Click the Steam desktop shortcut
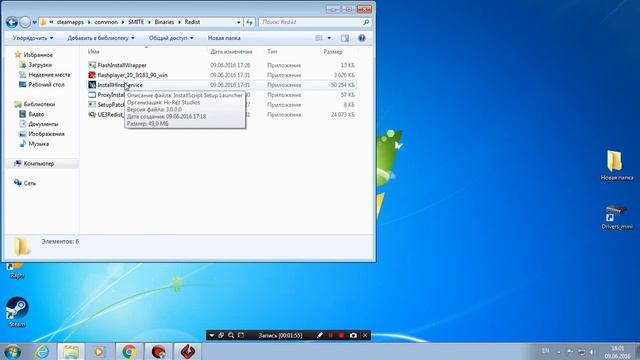The height and width of the screenshot is (360, 640). pyautogui.click(x=17, y=312)
